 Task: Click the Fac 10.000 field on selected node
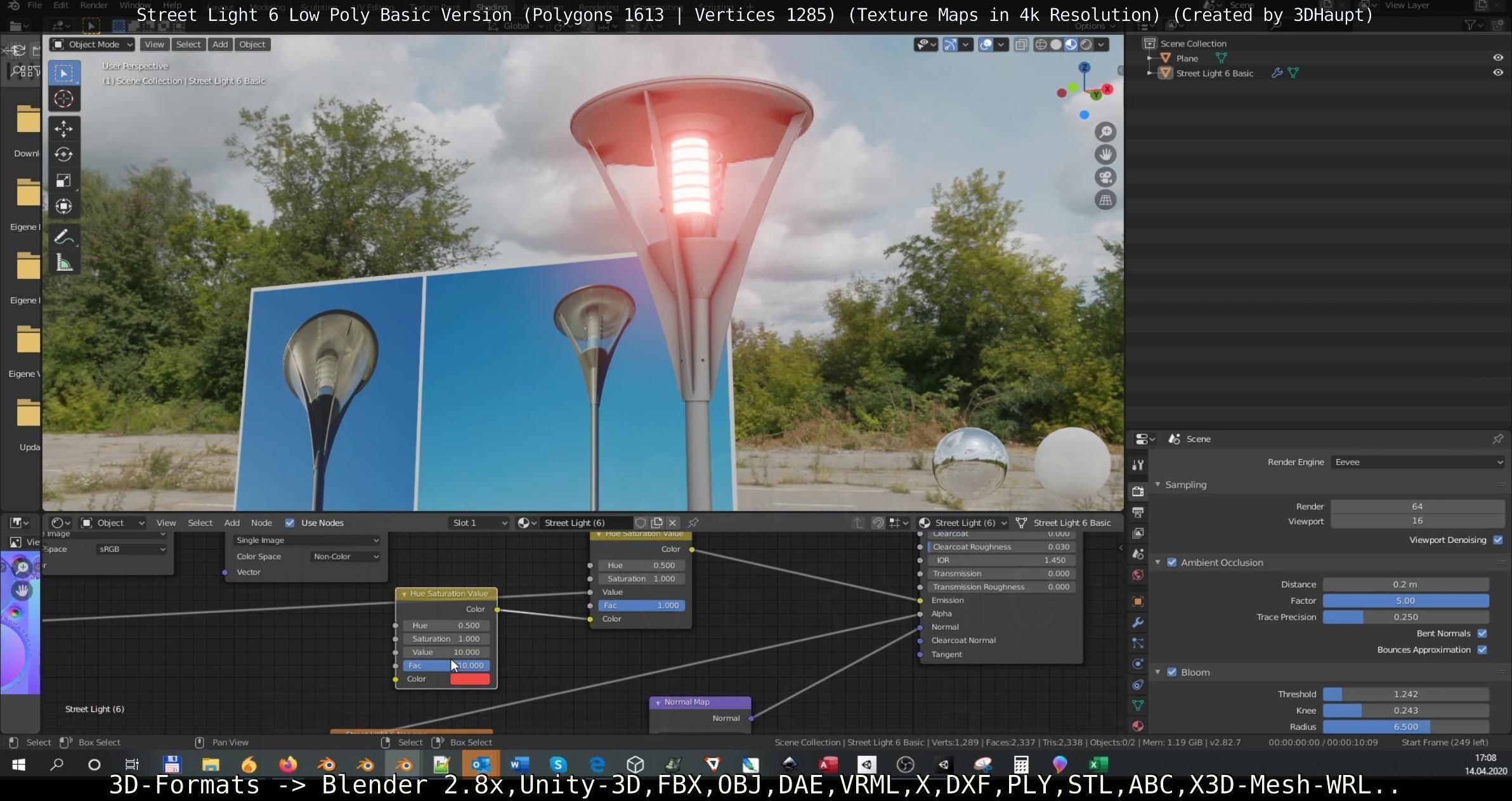(446, 666)
